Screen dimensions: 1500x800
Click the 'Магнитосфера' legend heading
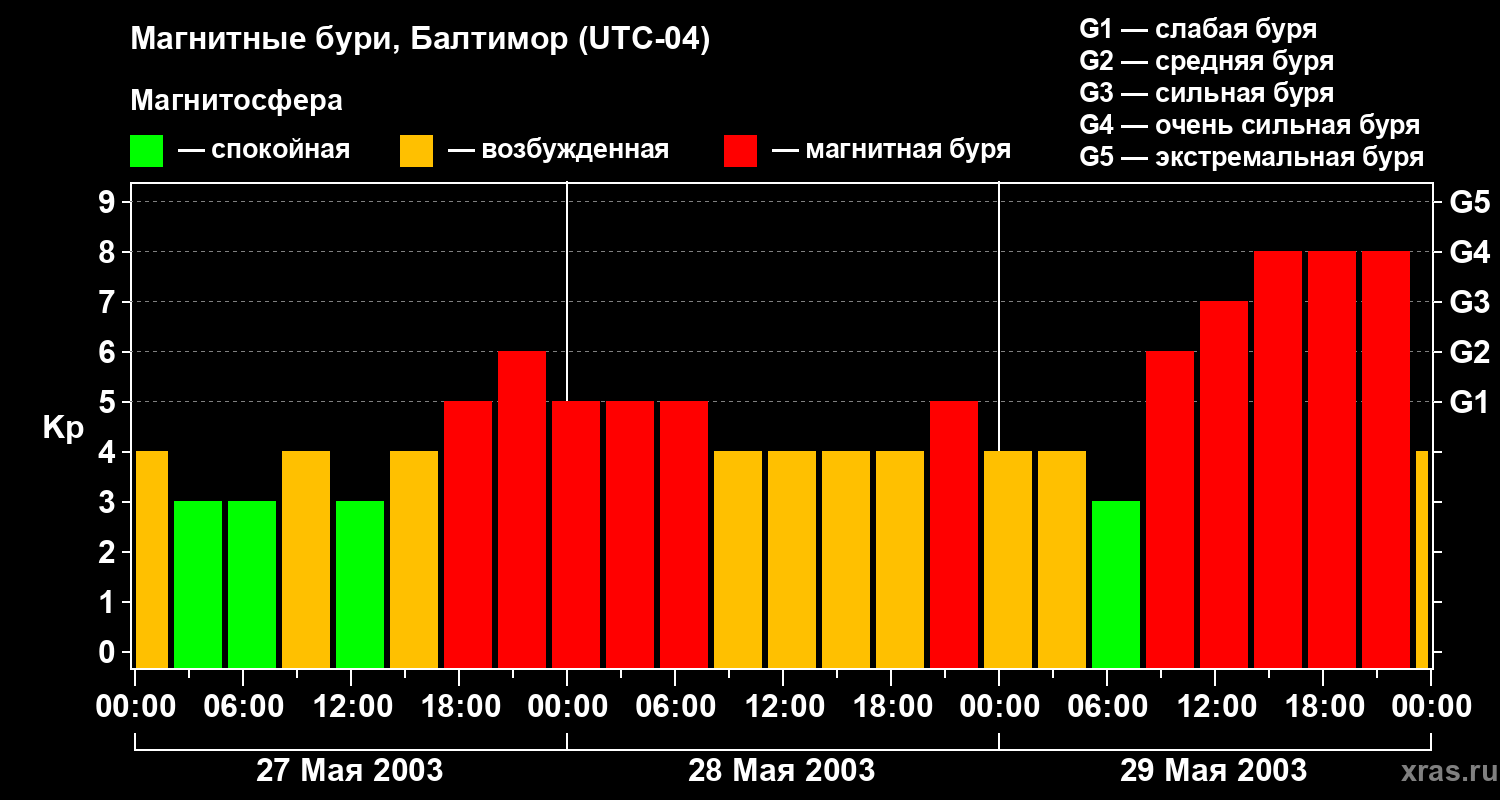click(236, 101)
